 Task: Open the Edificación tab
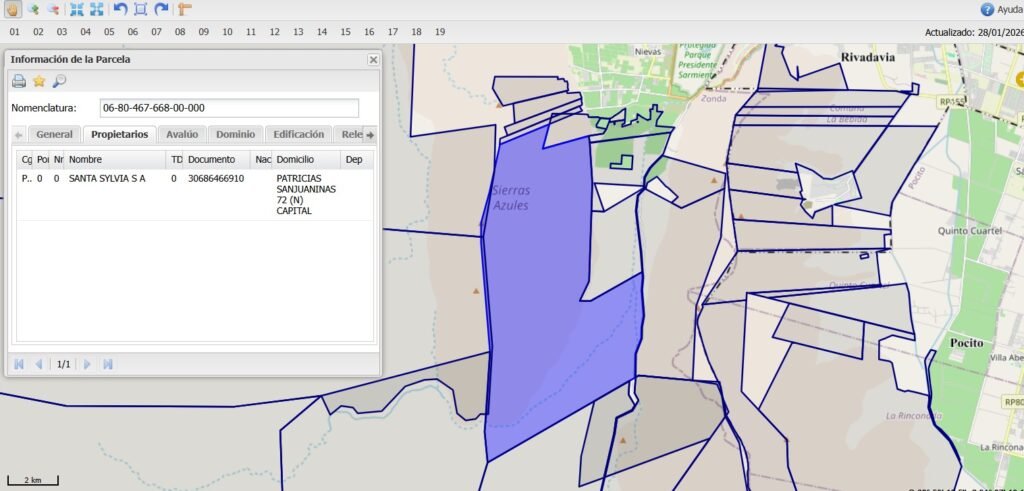point(298,134)
